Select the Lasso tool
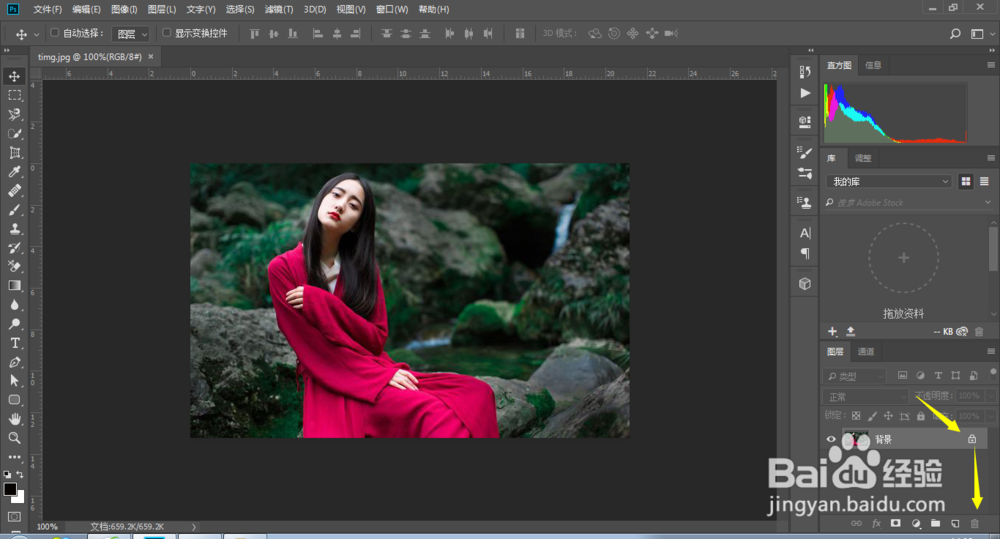Viewport: 1000px width, 539px height. [x=14, y=114]
